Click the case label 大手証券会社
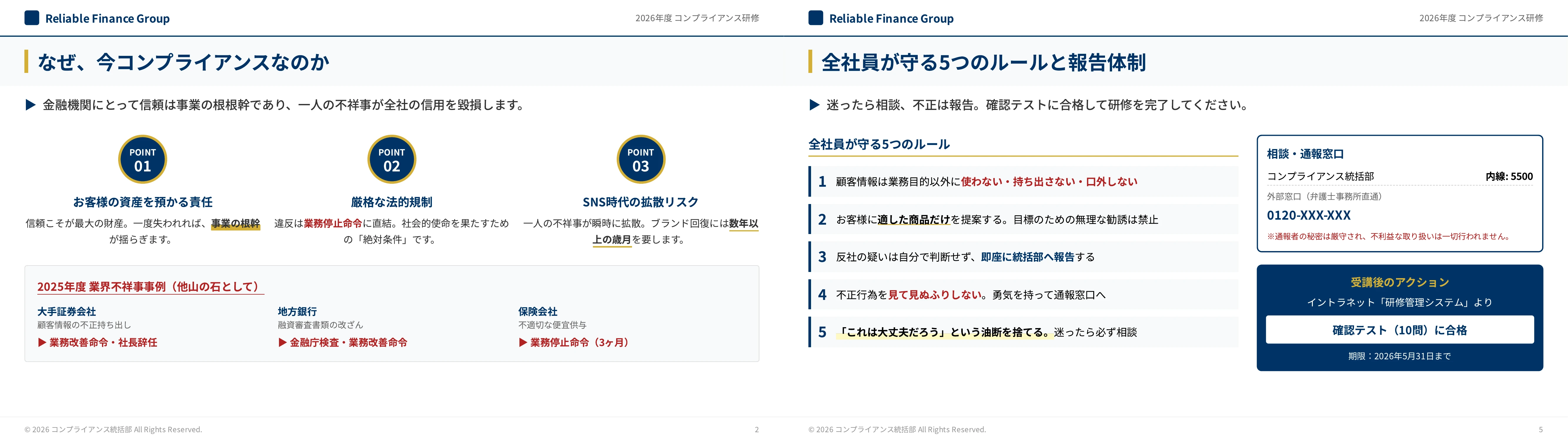Screen dimensions: 1568x441 [66, 311]
